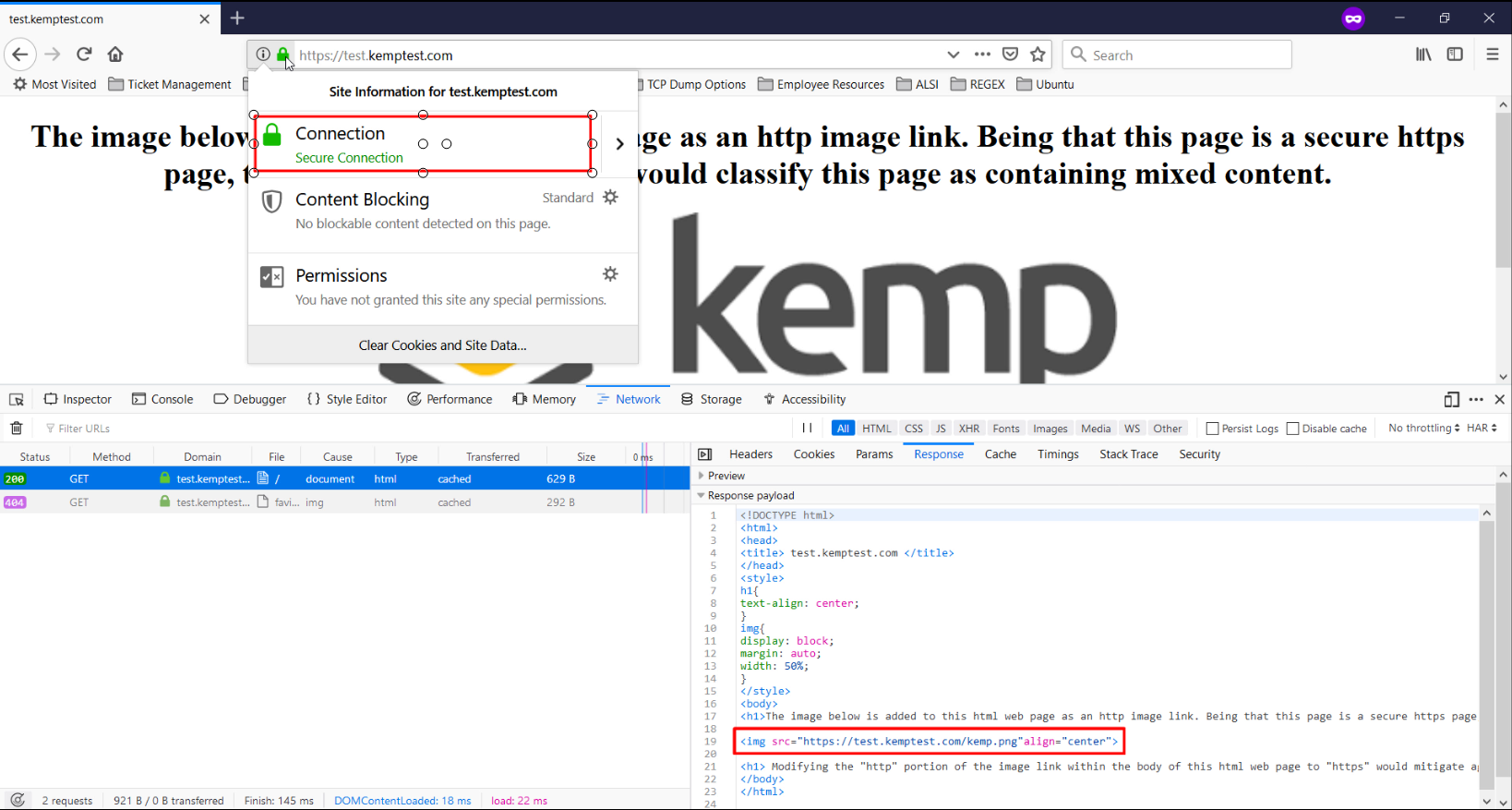Open the page actions three-dot menu in the address bar

pos(982,54)
